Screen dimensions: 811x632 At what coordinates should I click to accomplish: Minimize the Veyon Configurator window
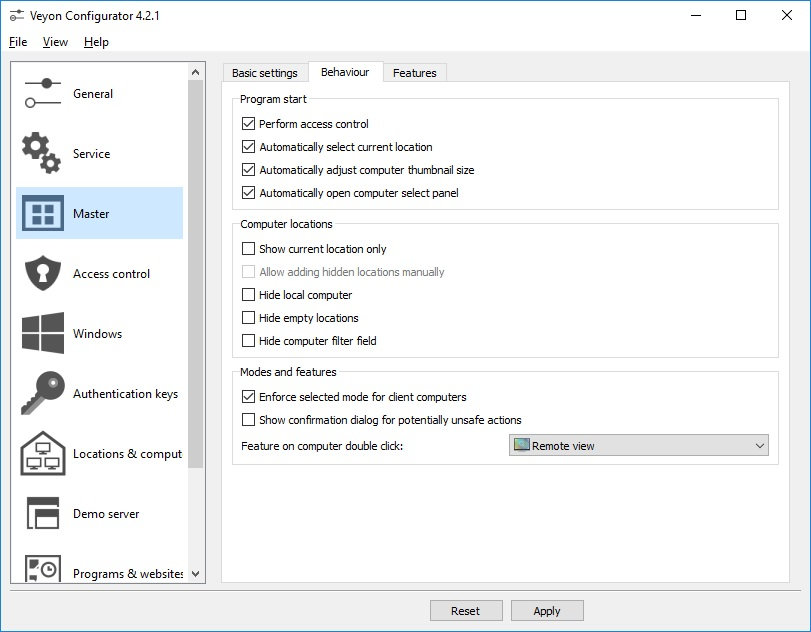click(696, 16)
